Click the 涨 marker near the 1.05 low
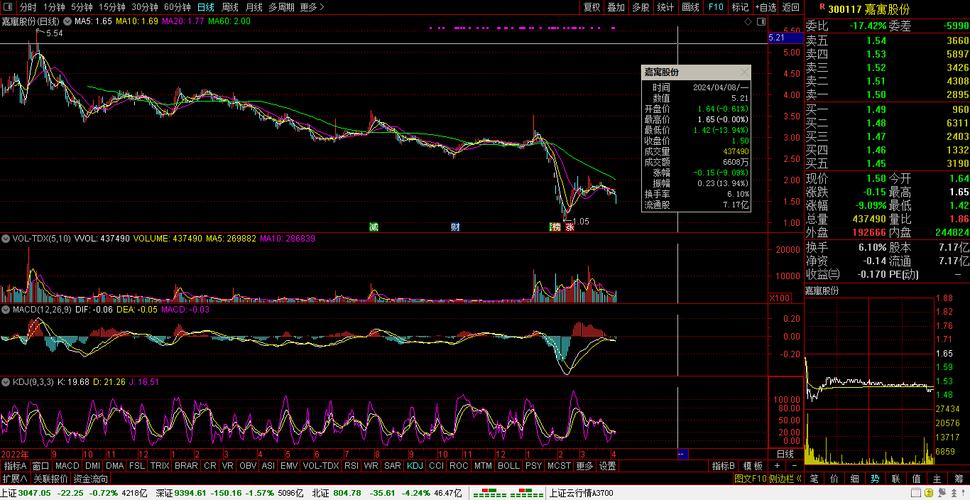This screenshot has height=500, width=970. tap(569, 228)
